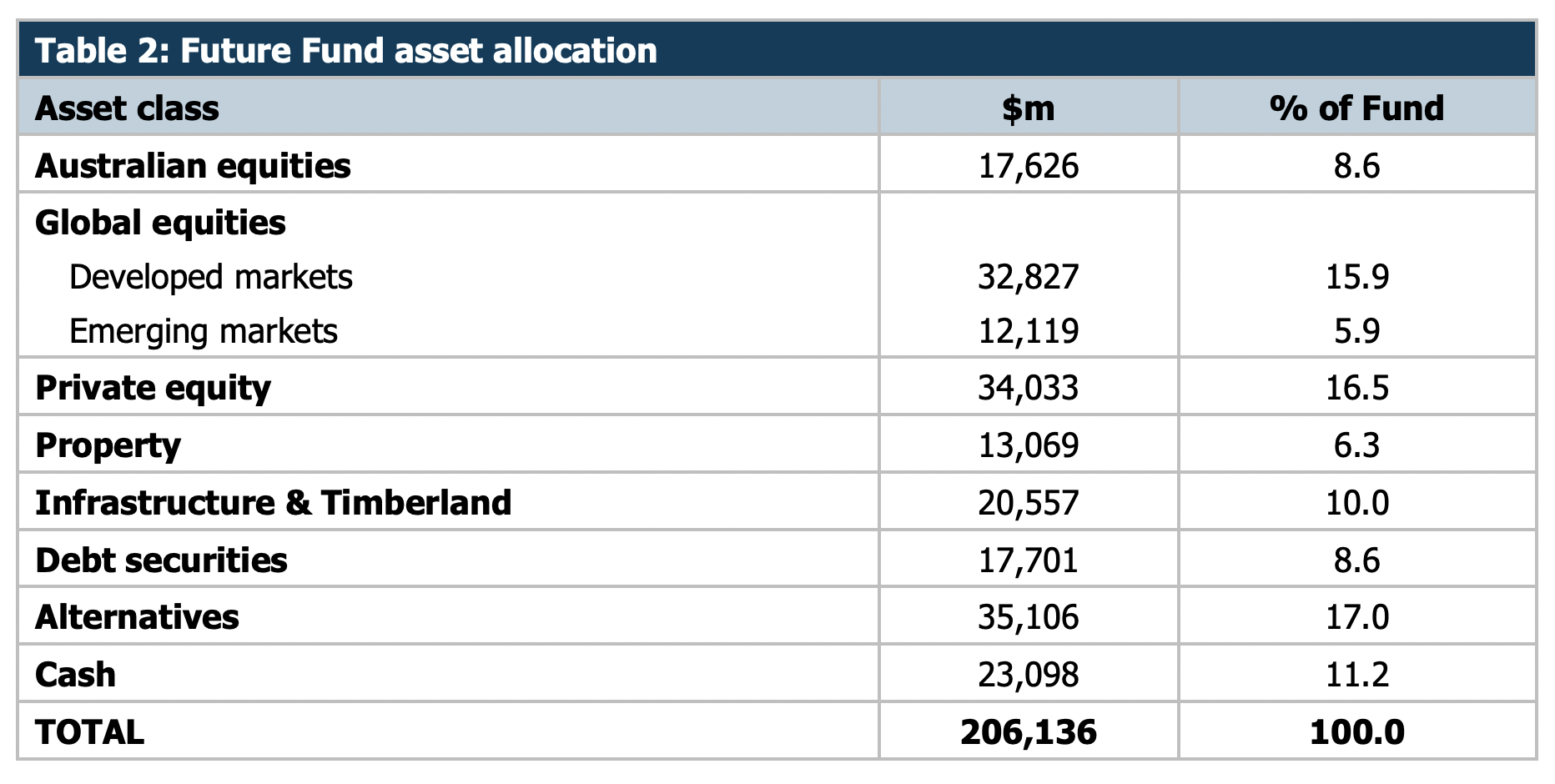Image resolution: width=1555 pixels, height=784 pixels.
Task: Click the 206,136 total amount
Action: pyautogui.click(x=1028, y=731)
